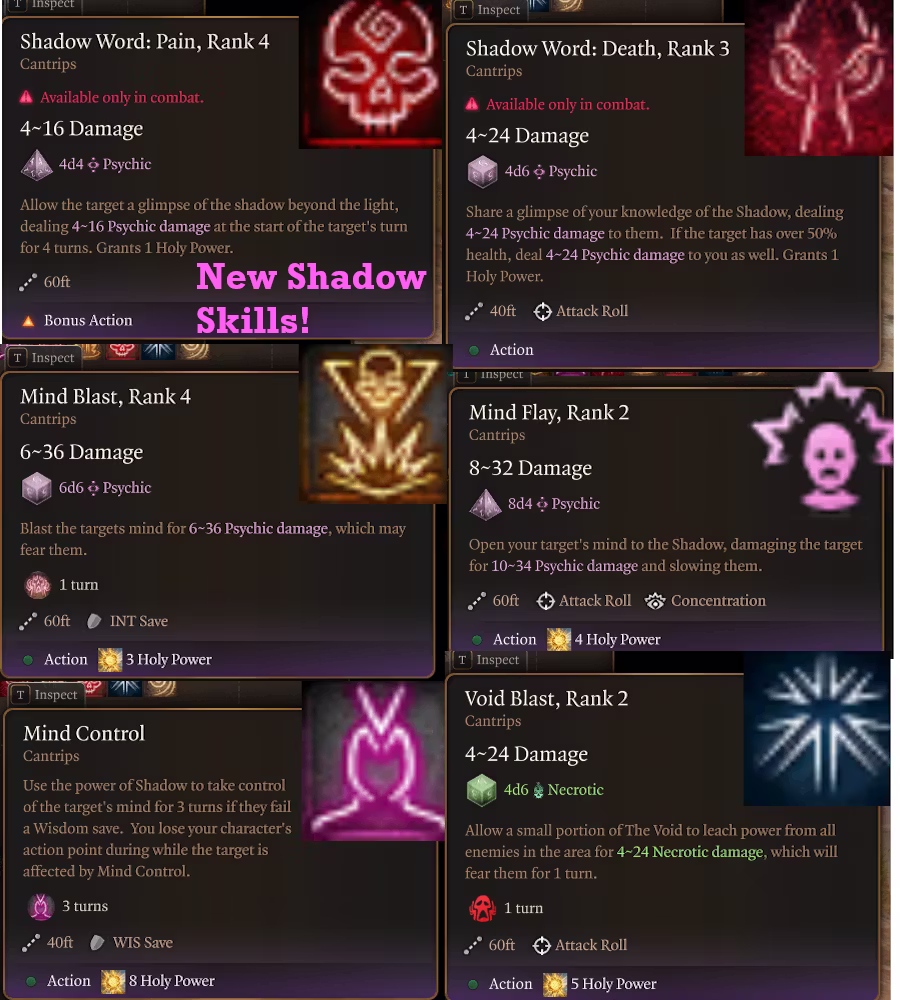Select the golden Mind Blast skill icon
This screenshot has width=900, height=1000.
[375, 424]
